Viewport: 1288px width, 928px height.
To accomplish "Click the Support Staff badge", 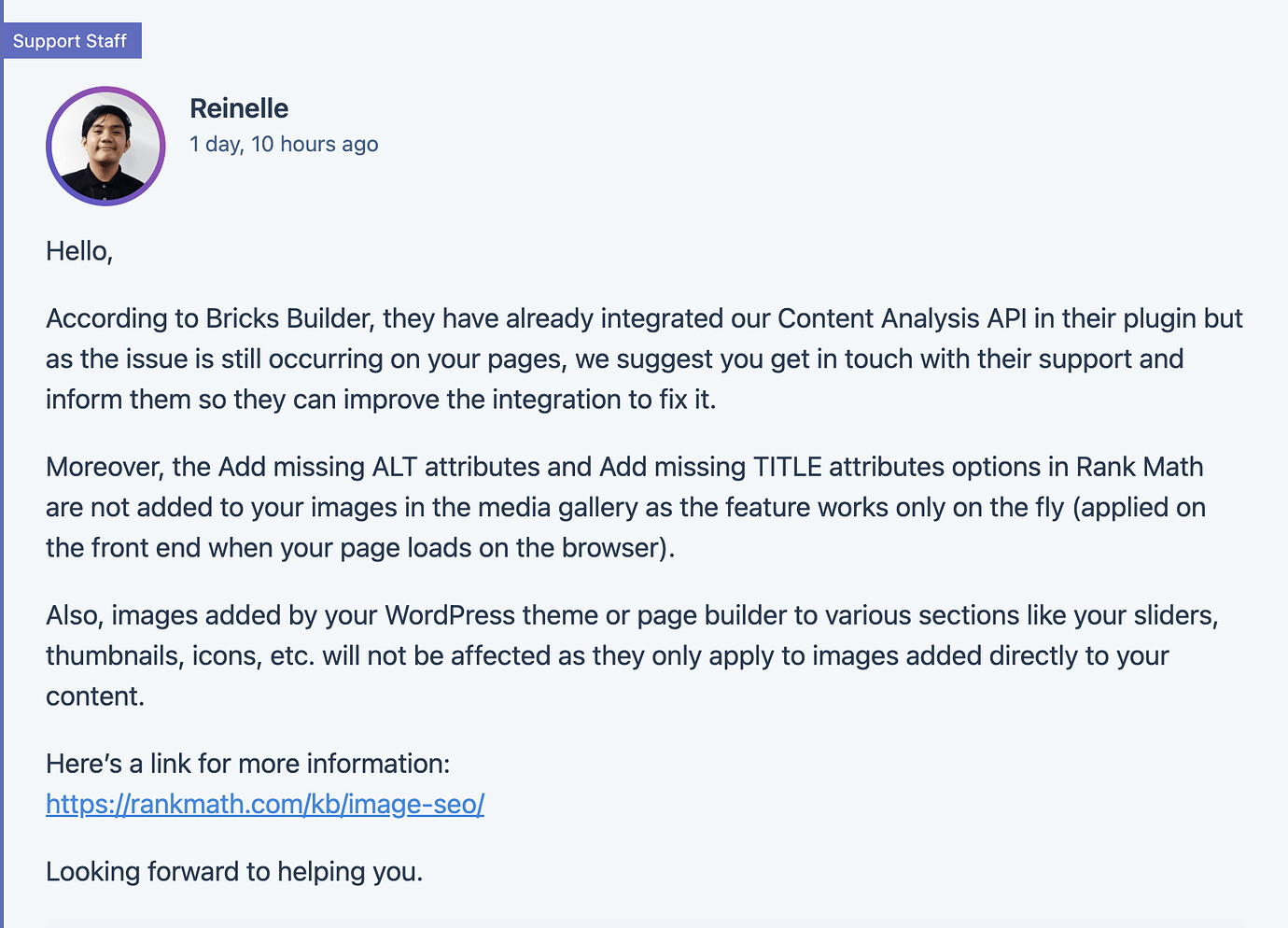I will tap(70, 41).
